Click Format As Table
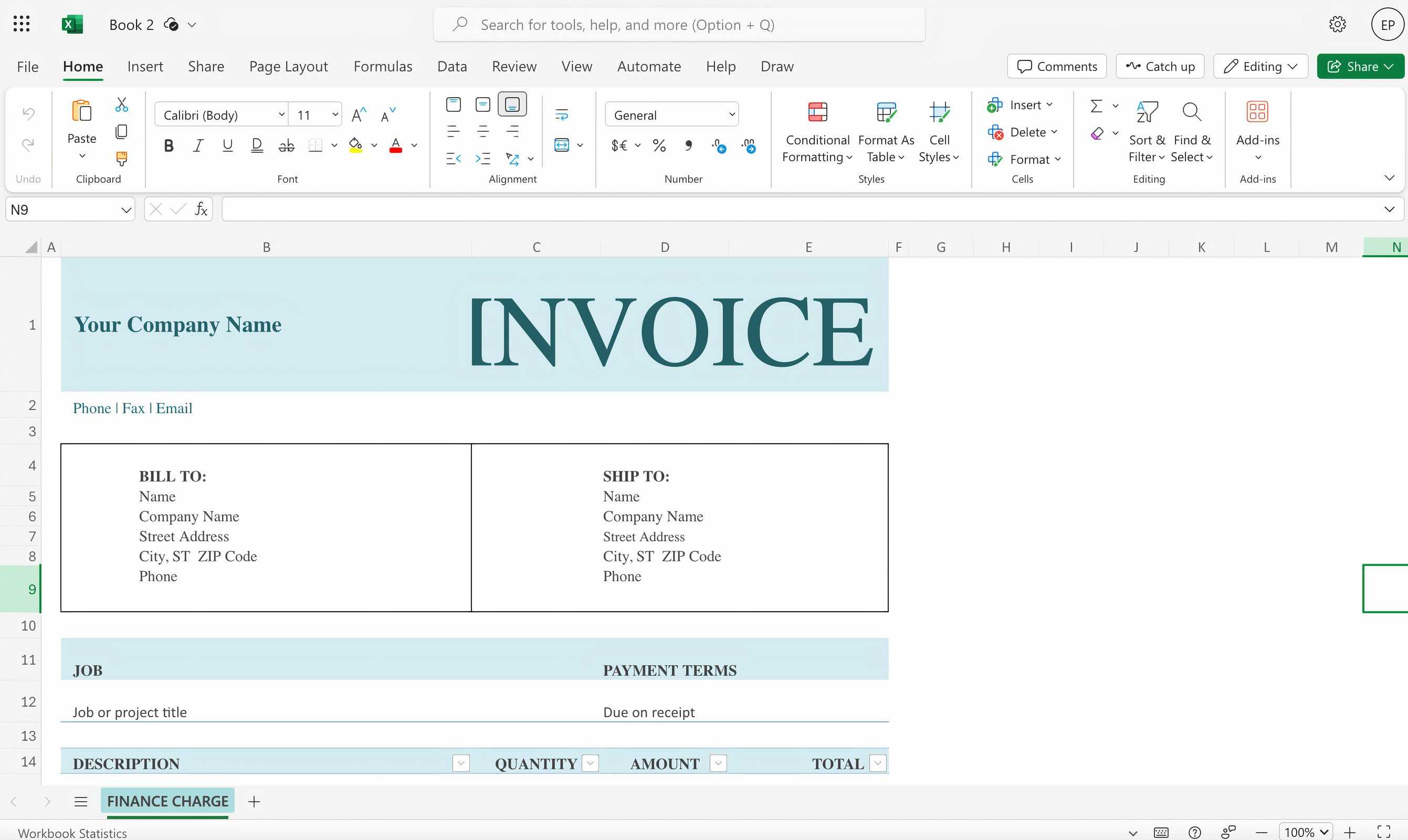This screenshot has height=840, width=1408. (886, 132)
